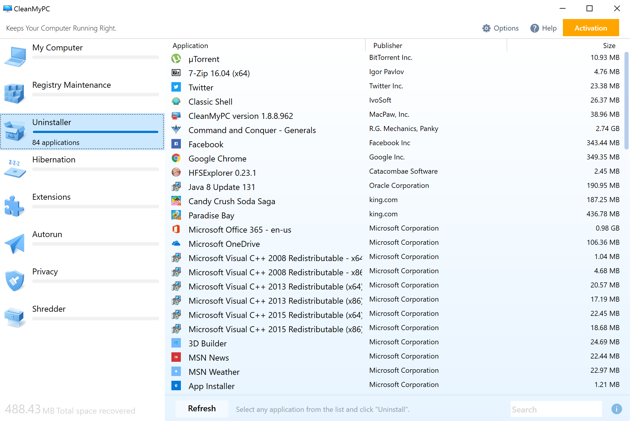Click the Refresh button
630x421 pixels.
202,409
